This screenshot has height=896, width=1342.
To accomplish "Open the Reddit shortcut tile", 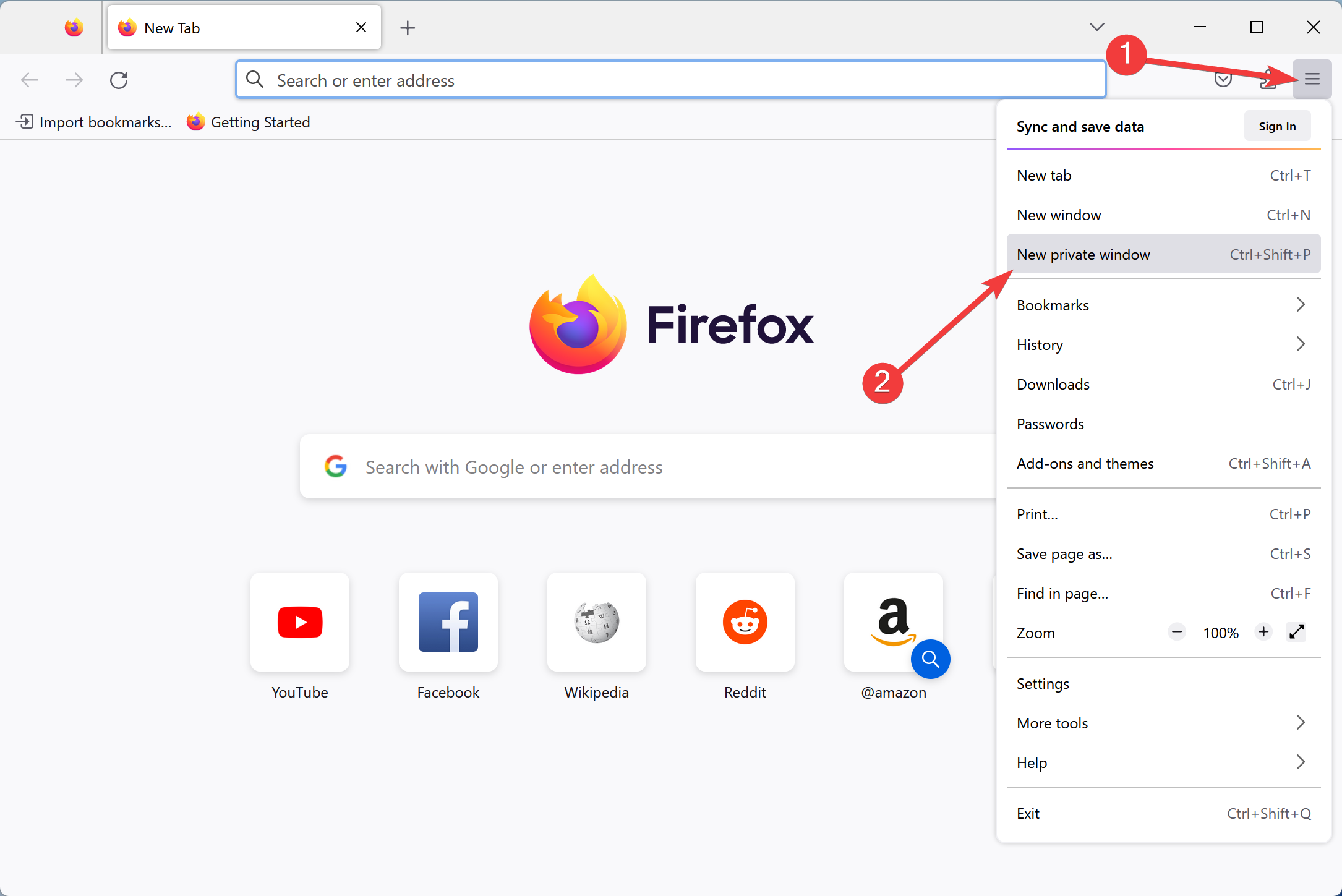I will coord(745,622).
